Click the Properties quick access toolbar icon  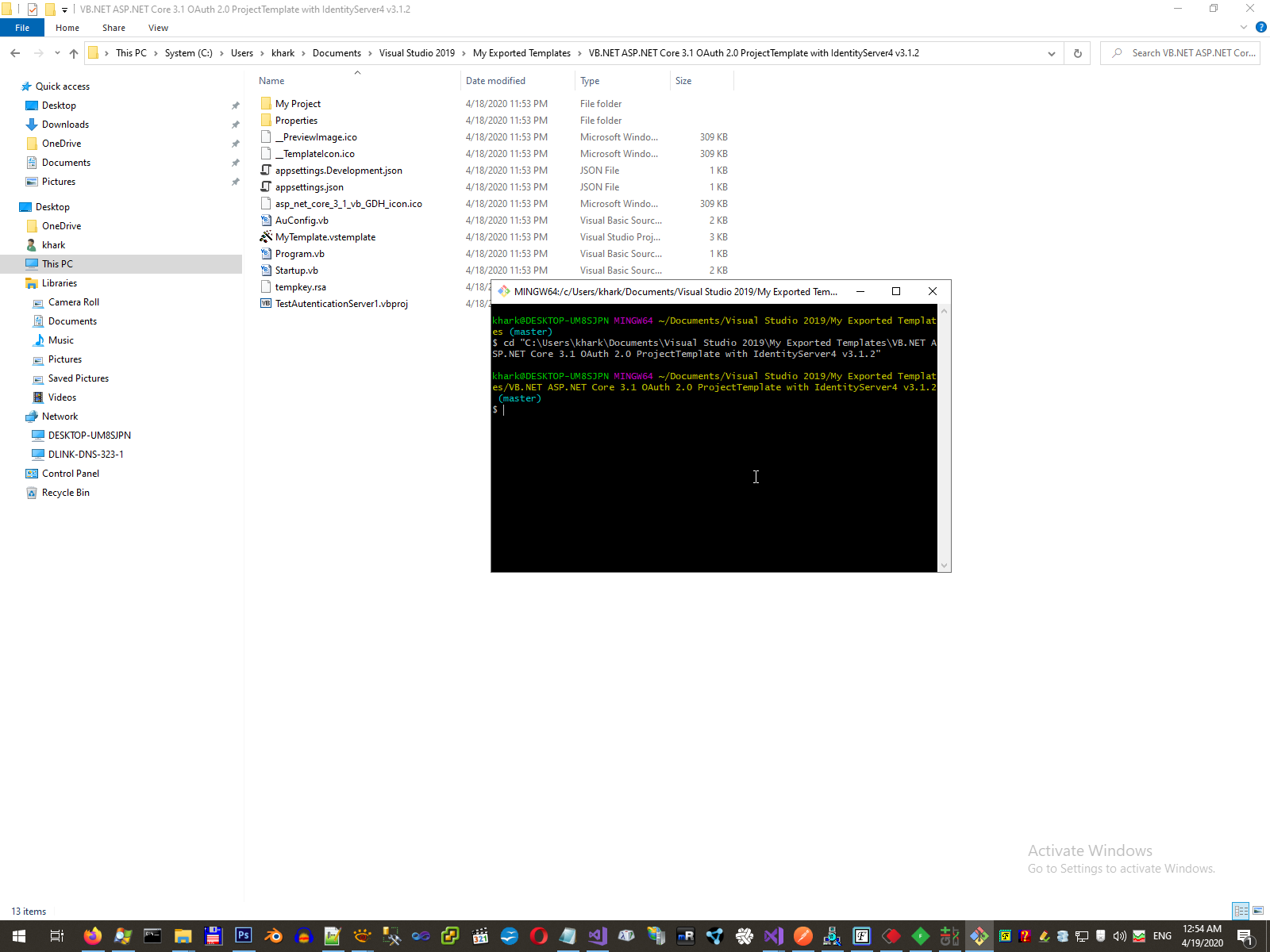tap(33, 10)
